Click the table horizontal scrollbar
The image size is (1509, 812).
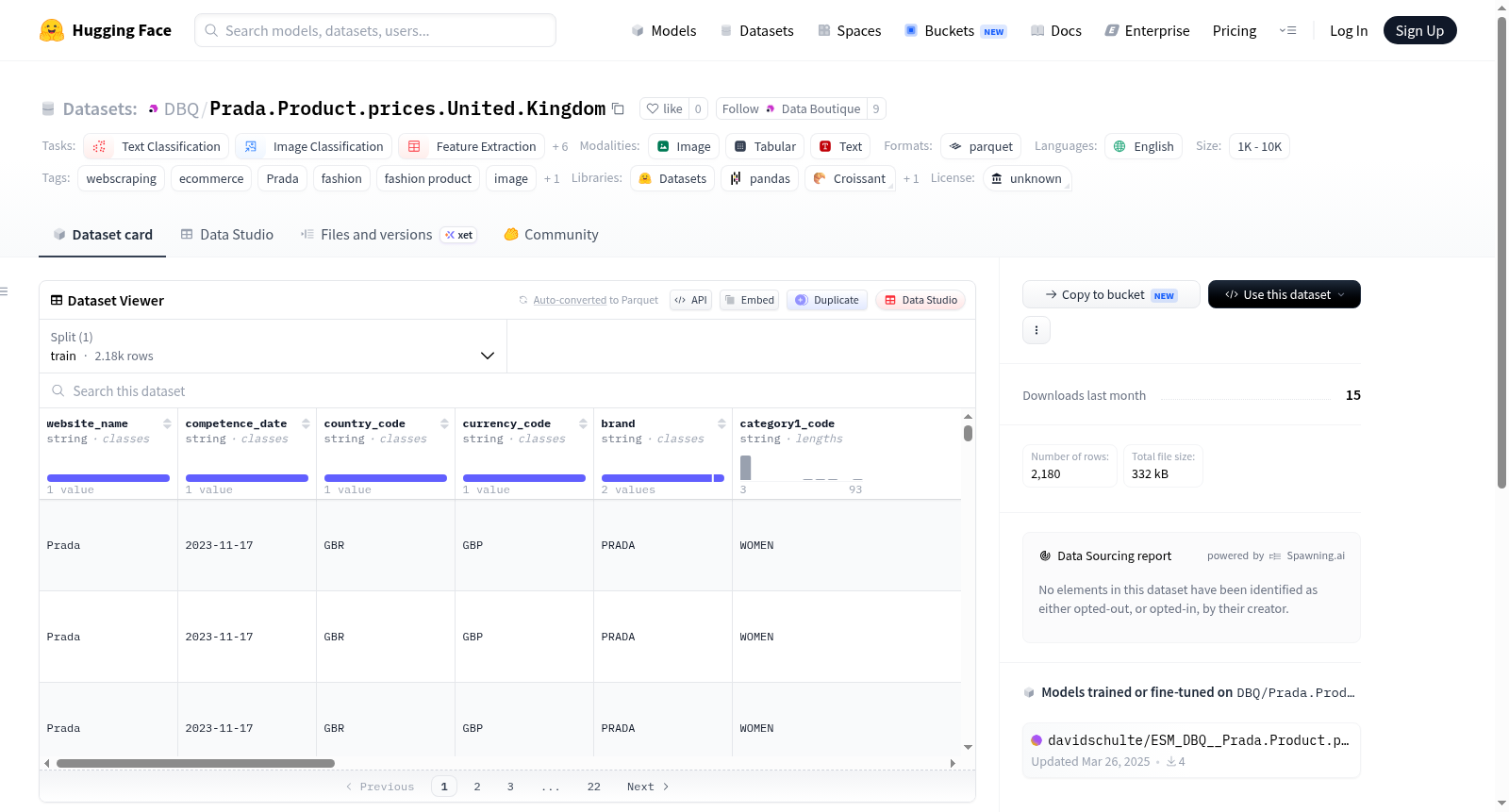point(195,763)
